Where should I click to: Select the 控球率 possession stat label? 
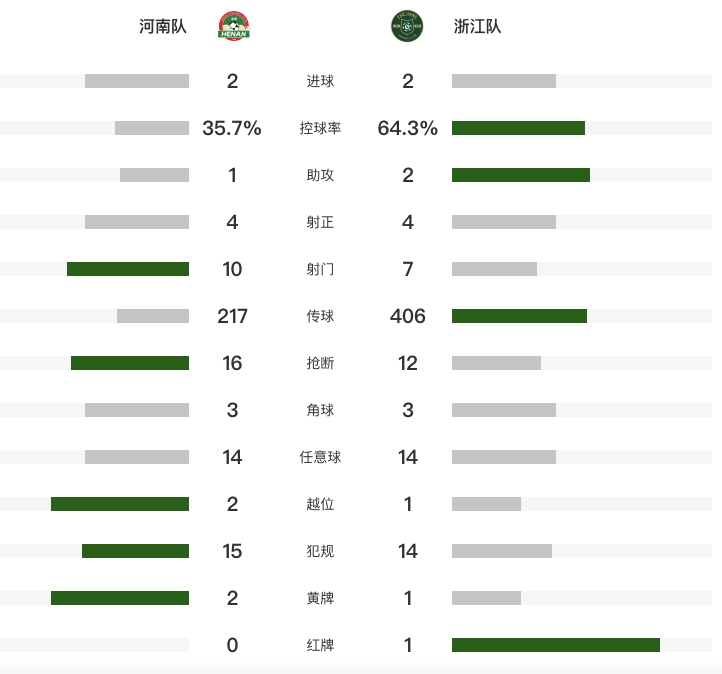(x=320, y=128)
